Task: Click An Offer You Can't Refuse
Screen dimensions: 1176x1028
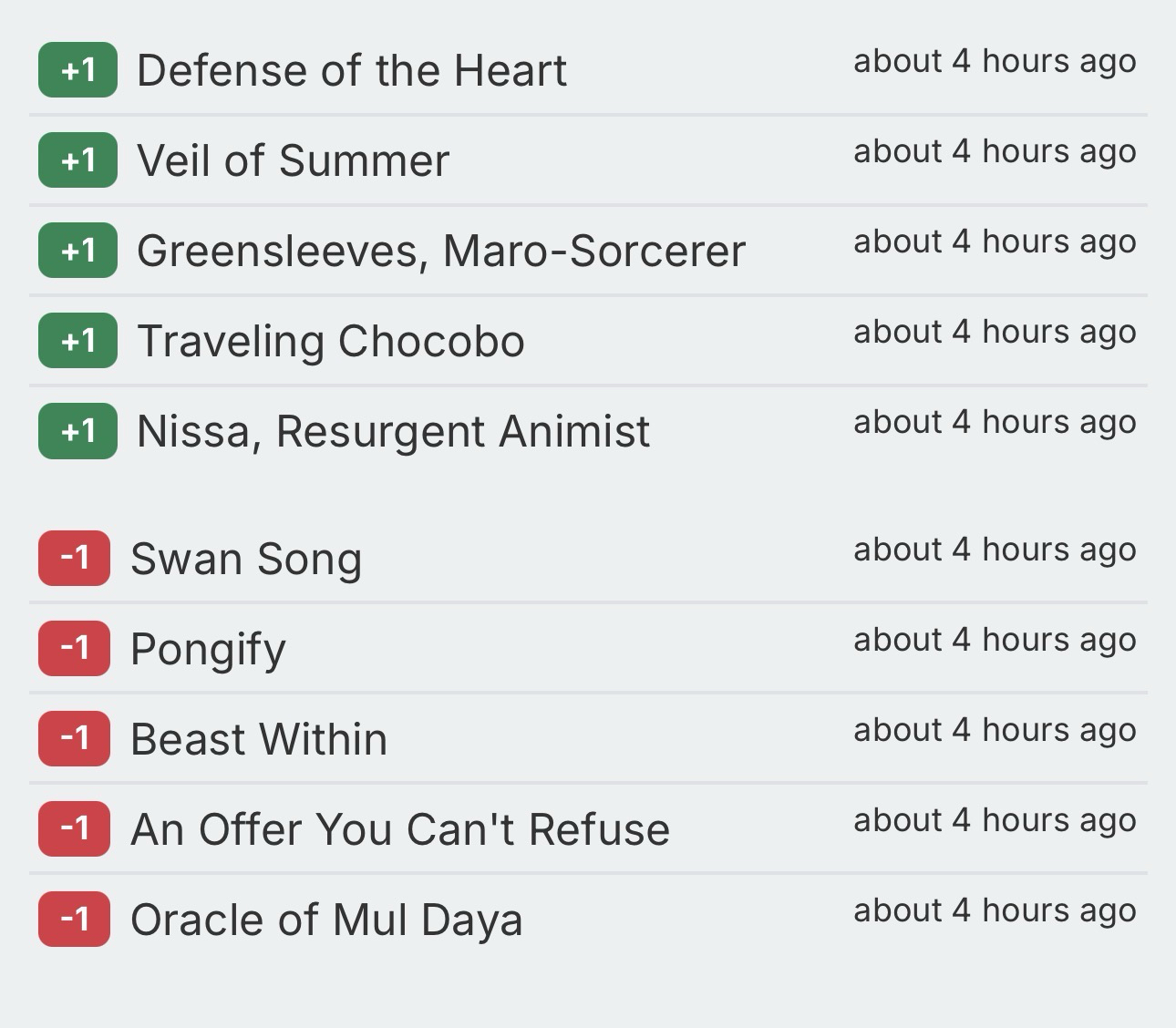Action: pyautogui.click(x=400, y=829)
